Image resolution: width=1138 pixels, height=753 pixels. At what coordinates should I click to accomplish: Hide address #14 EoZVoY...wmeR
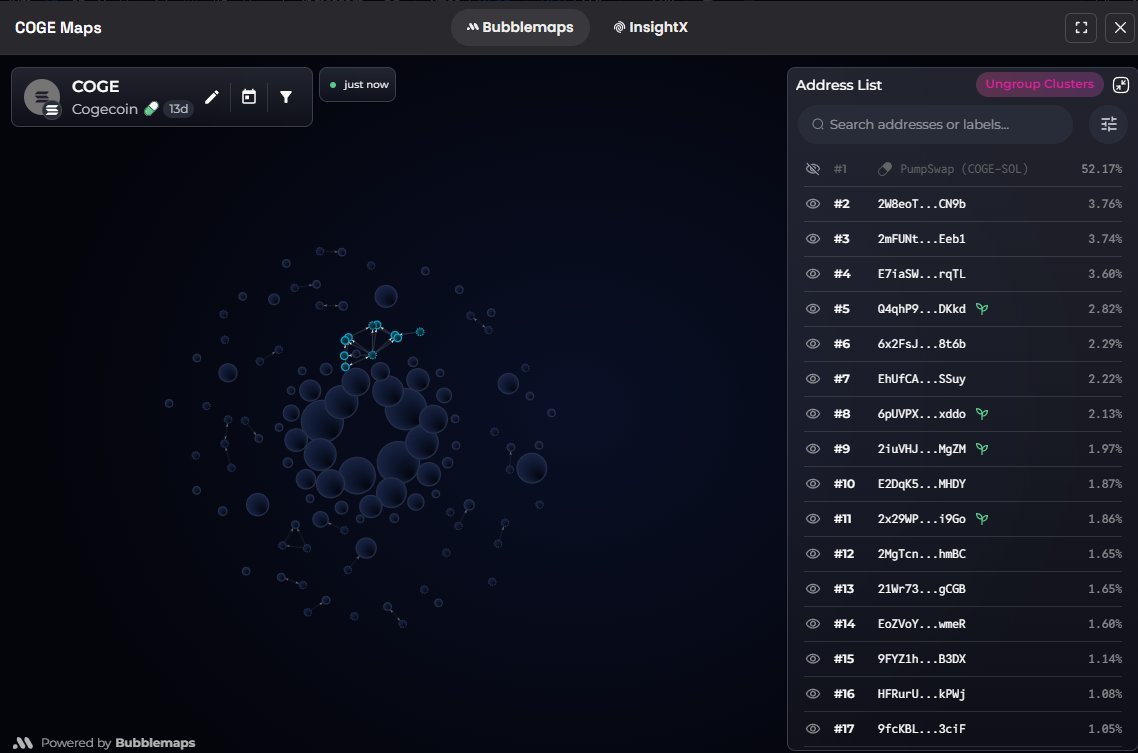coord(813,624)
